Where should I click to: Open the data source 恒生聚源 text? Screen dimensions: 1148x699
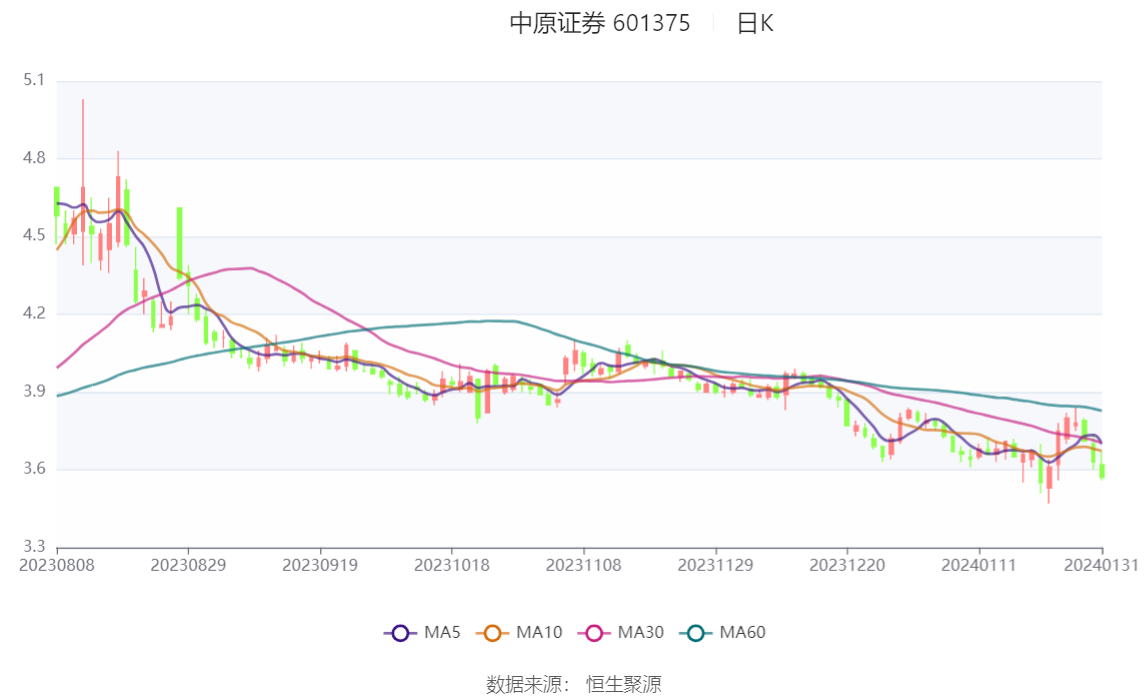[623, 684]
